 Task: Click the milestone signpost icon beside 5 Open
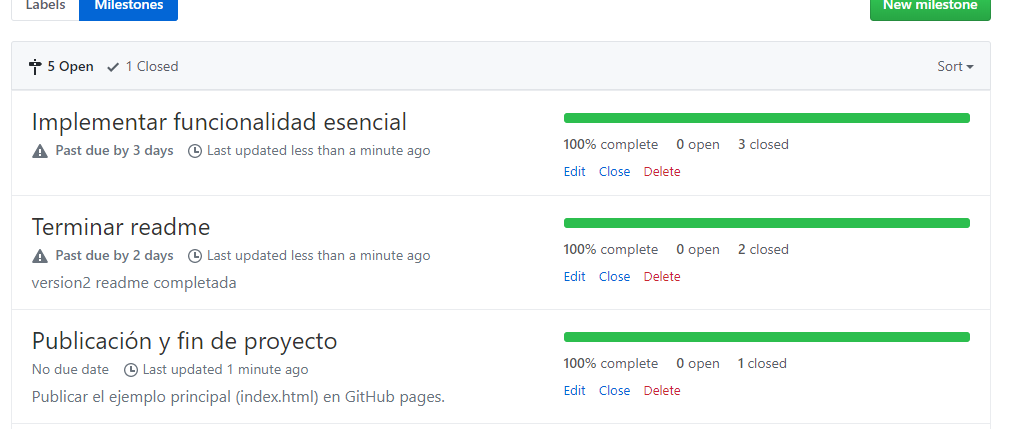tap(36, 67)
